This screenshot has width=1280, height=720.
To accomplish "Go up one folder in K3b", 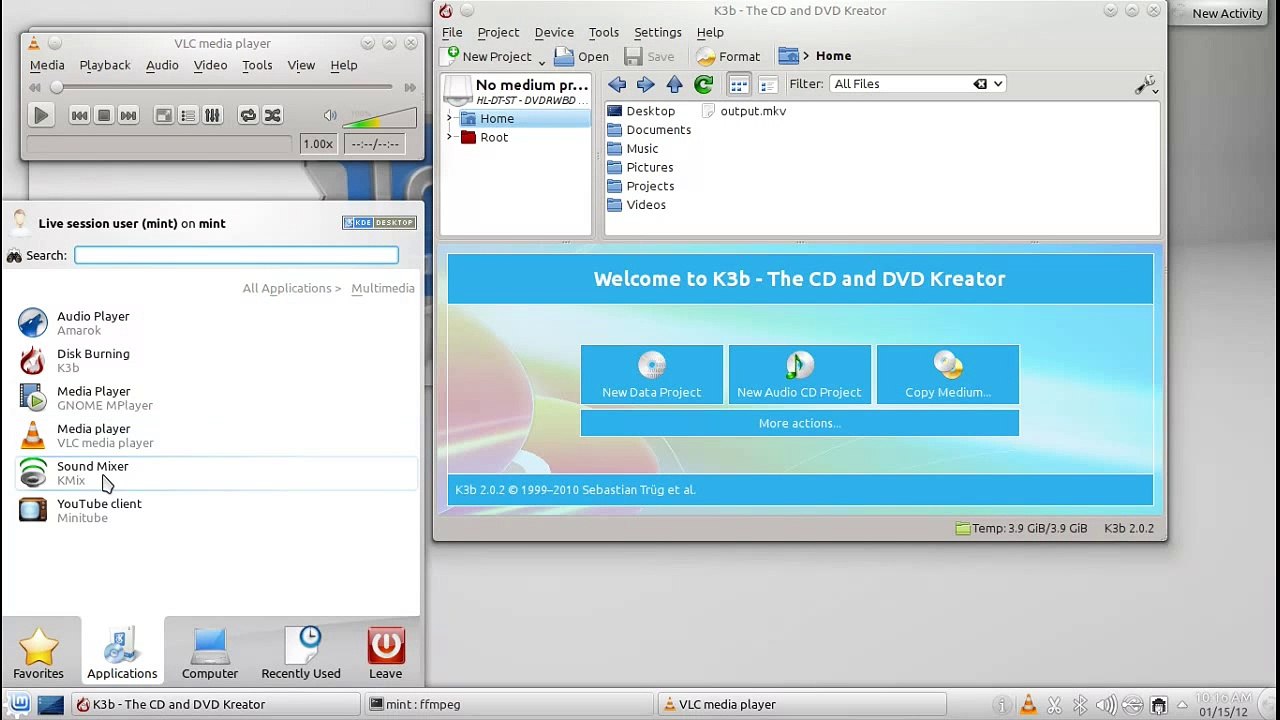I will click(x=674, y=85).
